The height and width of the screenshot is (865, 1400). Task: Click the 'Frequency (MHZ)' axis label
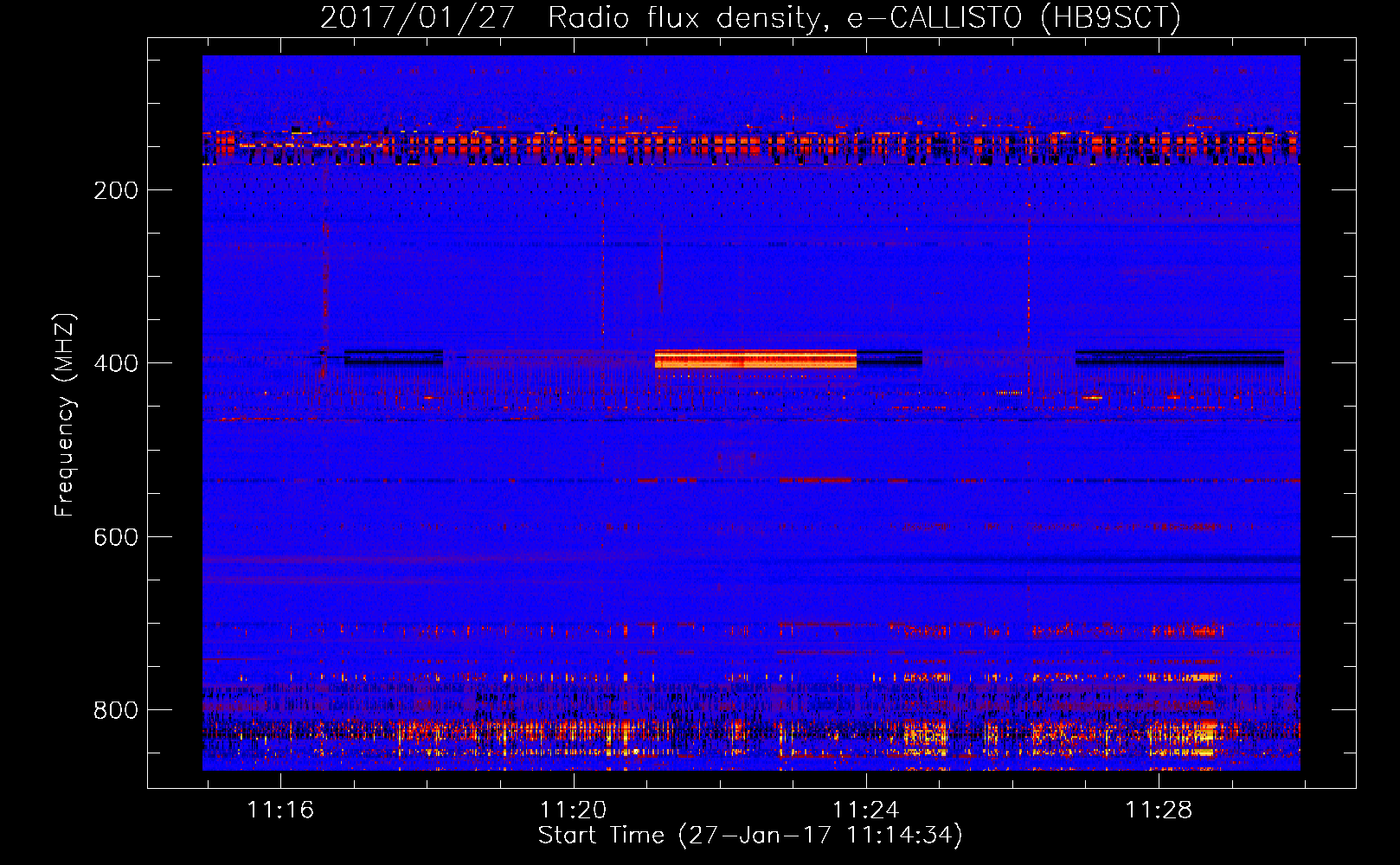65,414
